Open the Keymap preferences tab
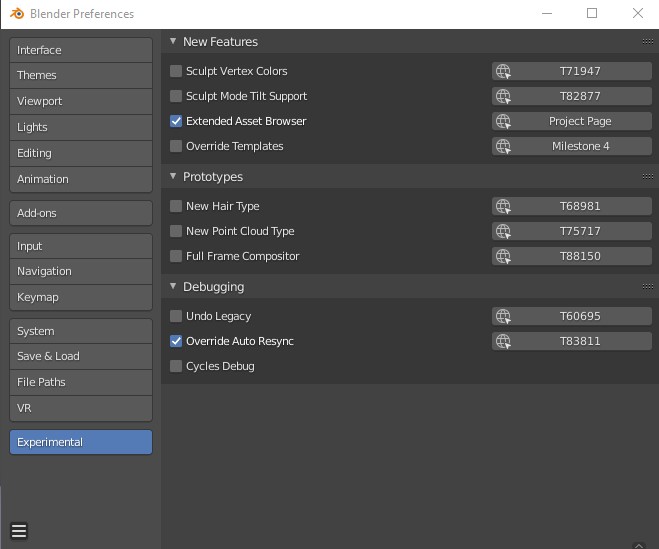The height and width of the screenshot is (549, 659). tap(81, 297)
